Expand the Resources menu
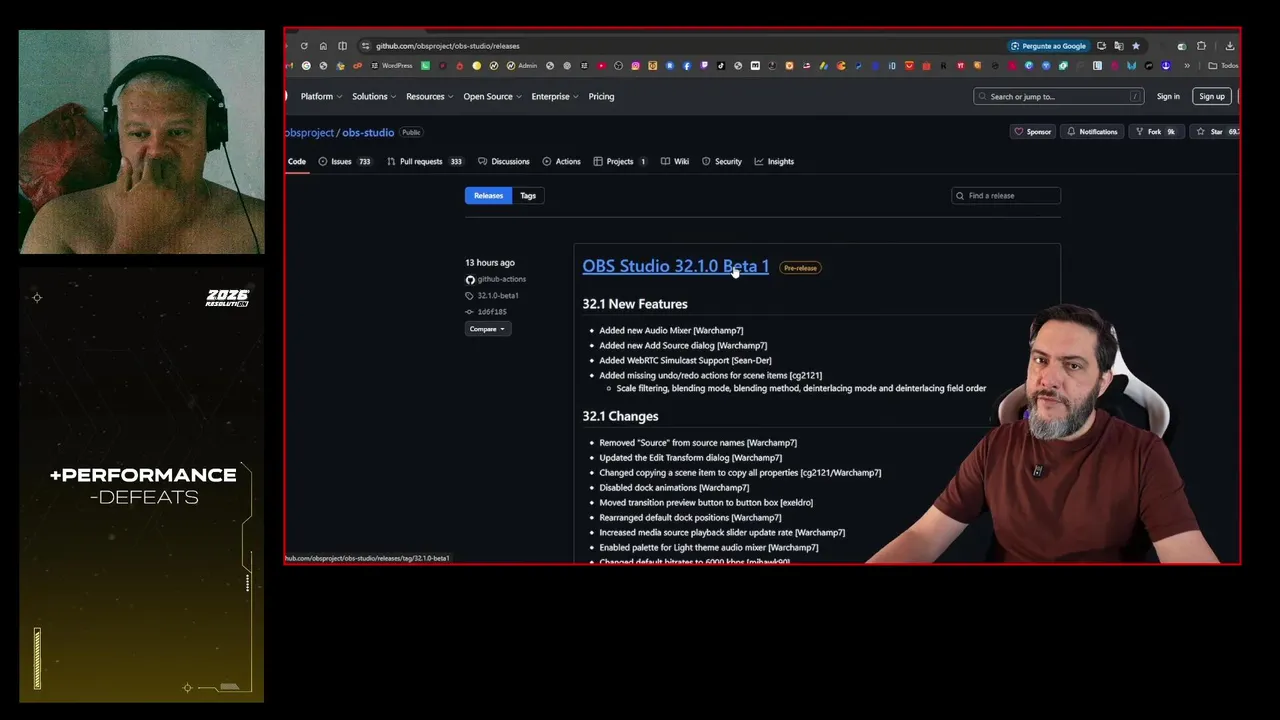Viewport: 1280px width, 720px height. pos(429,97)
